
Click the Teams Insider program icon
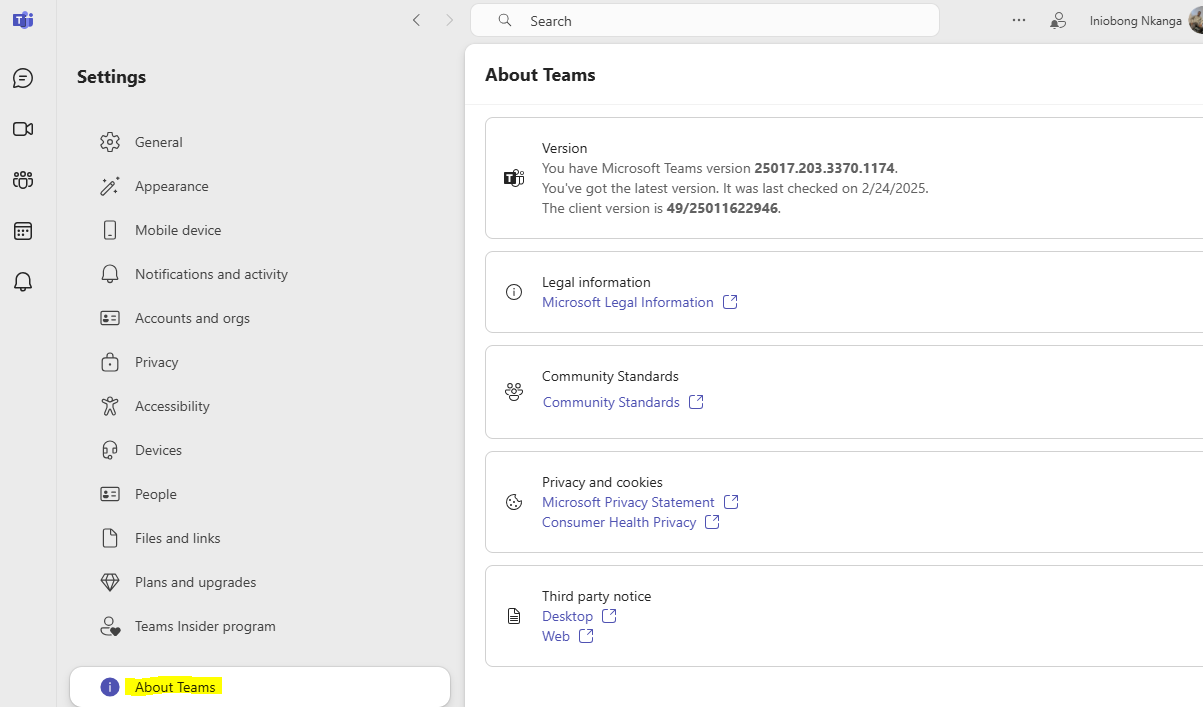110,626
